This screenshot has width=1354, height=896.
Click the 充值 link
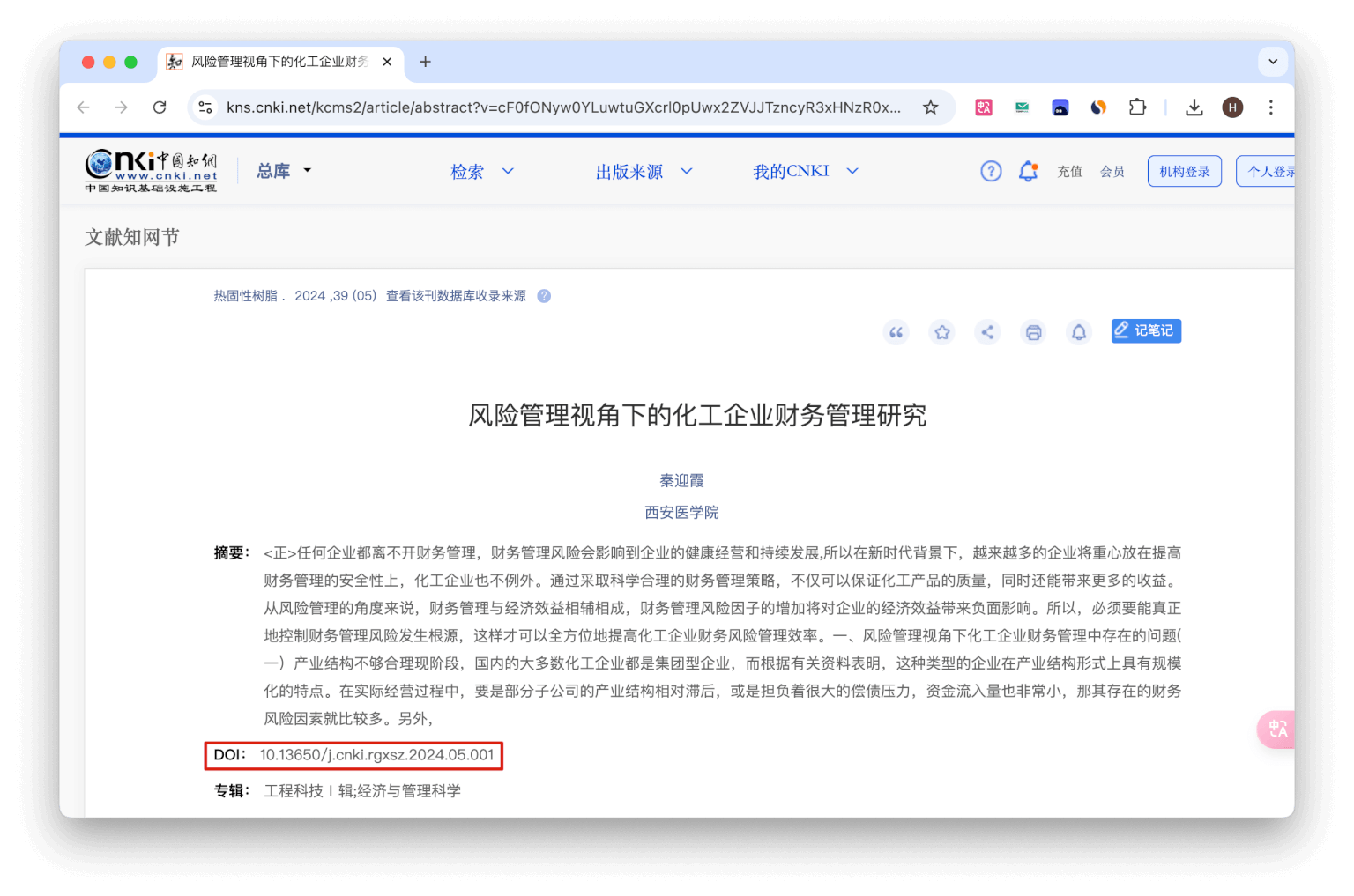pyautogui.click(x=1069, y=172)
